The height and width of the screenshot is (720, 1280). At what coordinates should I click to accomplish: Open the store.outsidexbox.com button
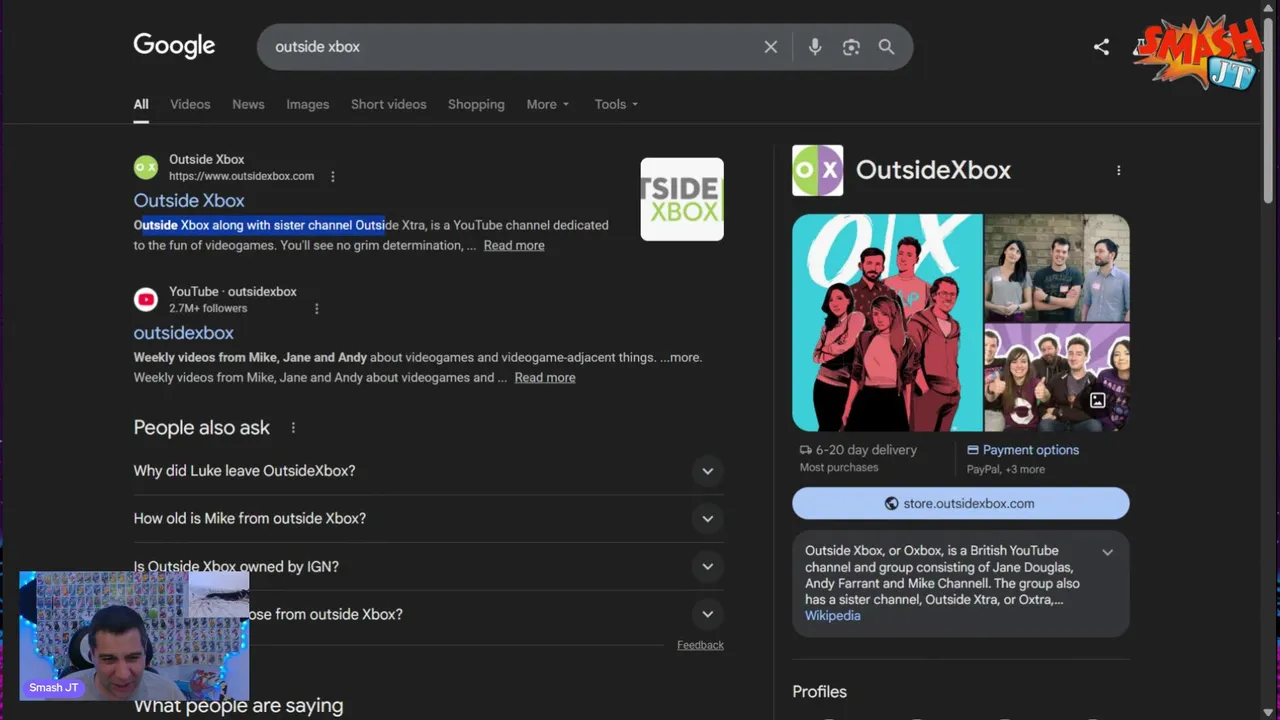(x=961, y=504)
